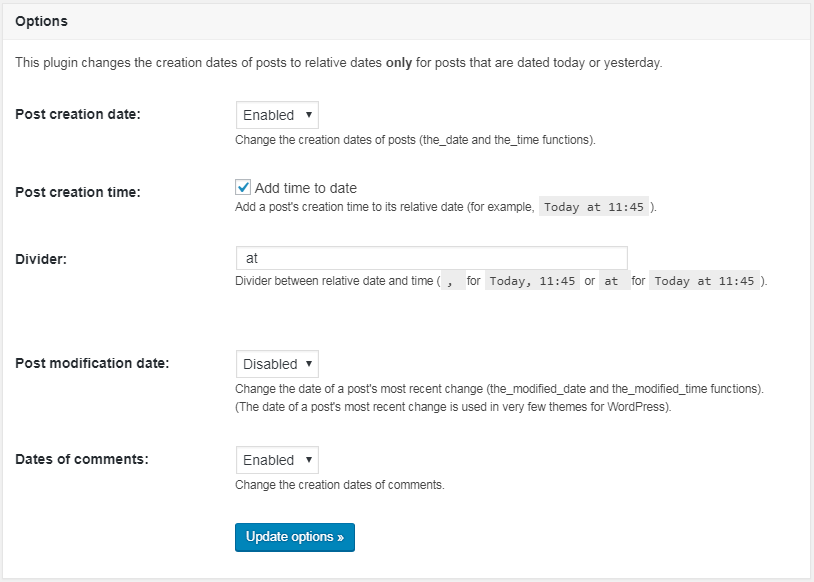Click the Post modification date label

(92, 363)
